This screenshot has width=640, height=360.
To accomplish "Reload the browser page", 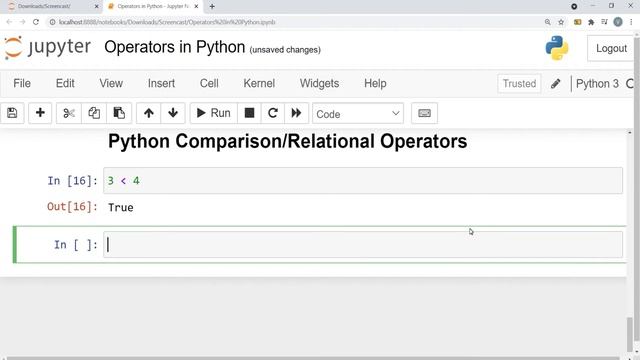I will (36, 22).
